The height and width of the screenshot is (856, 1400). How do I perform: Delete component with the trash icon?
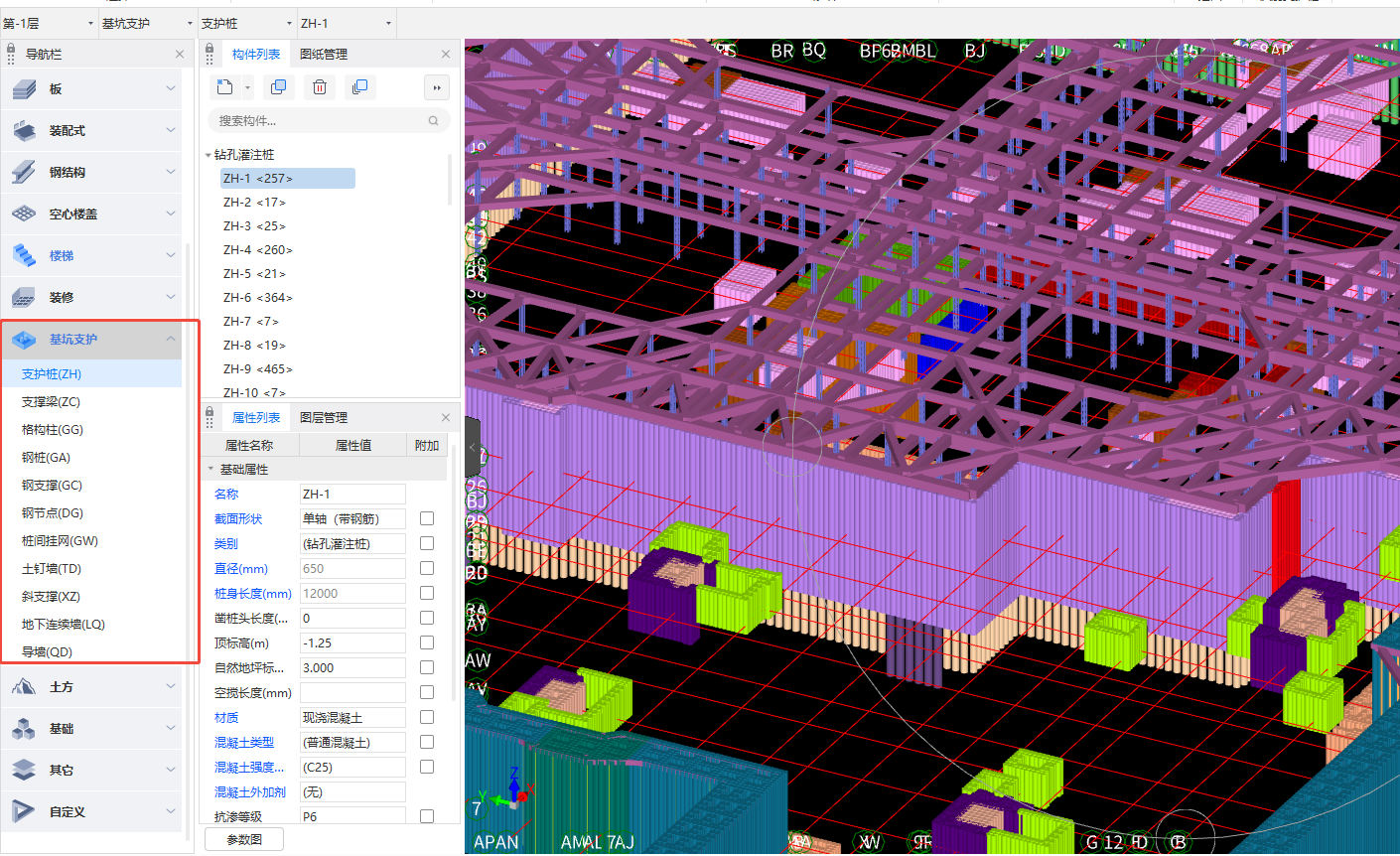(x=320, y=87)
